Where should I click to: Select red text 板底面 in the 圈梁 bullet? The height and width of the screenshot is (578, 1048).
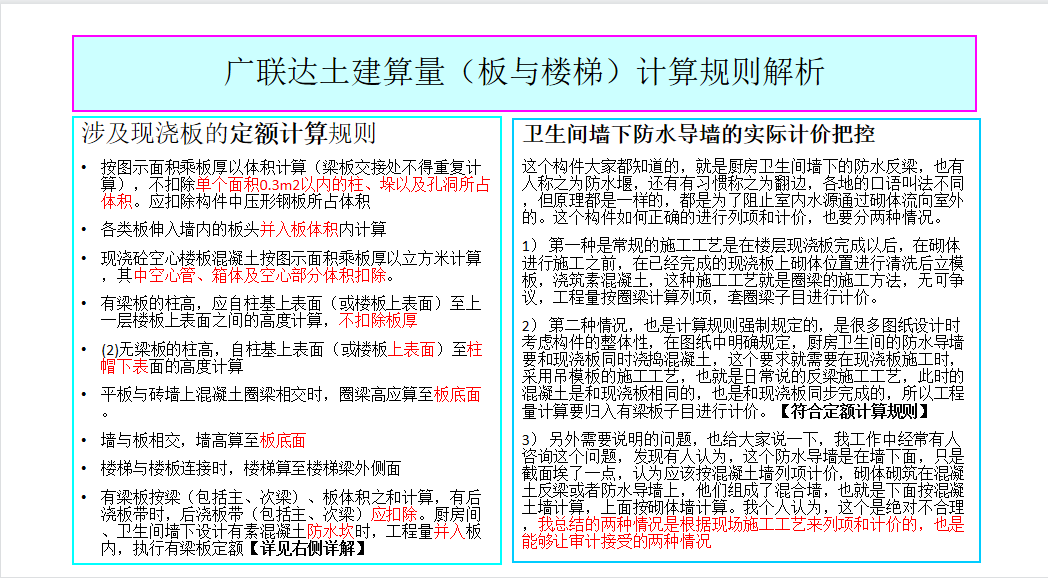click(457, 395)
